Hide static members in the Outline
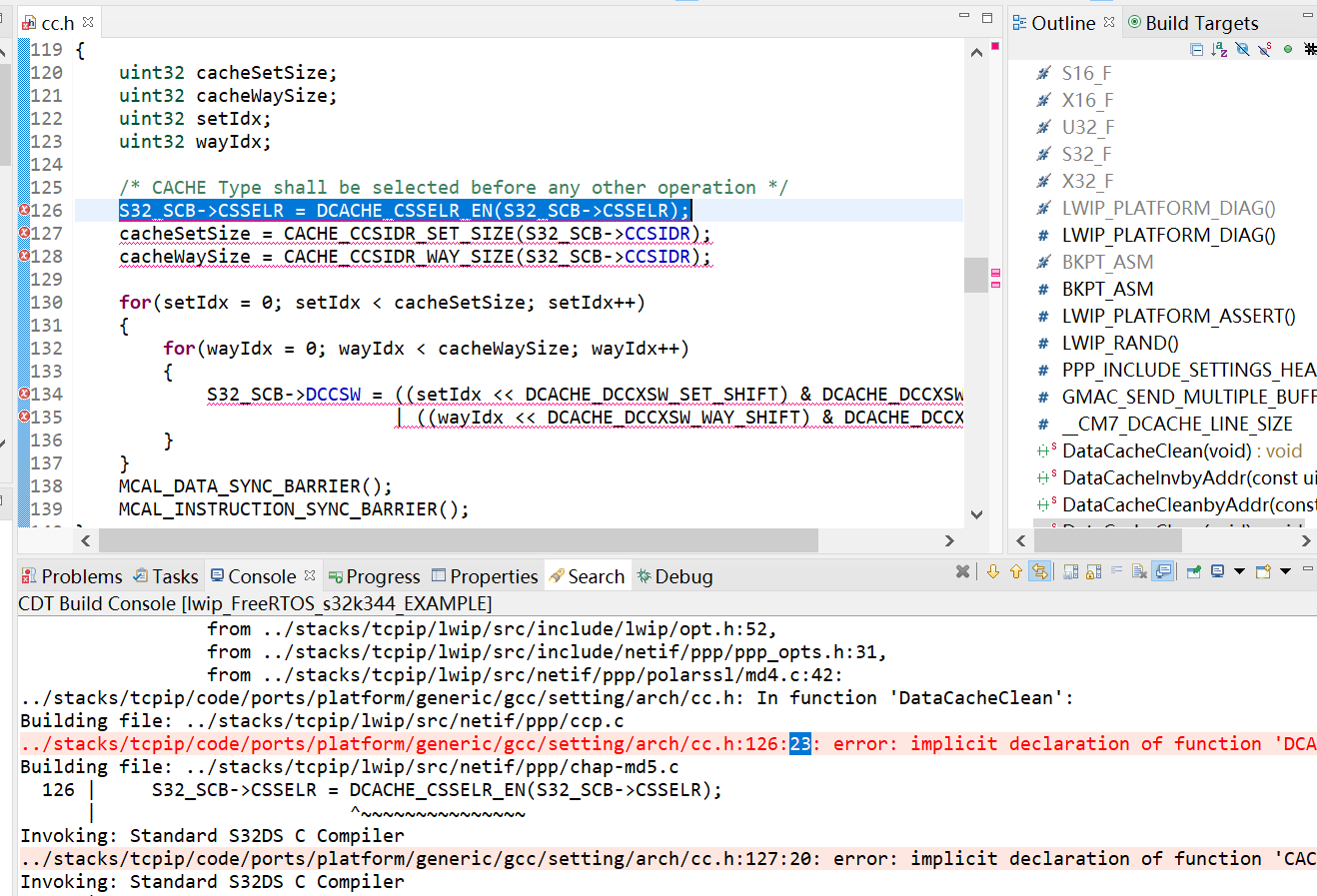The width and height of the screenshot is (1317, 896). pos(1264,47)
